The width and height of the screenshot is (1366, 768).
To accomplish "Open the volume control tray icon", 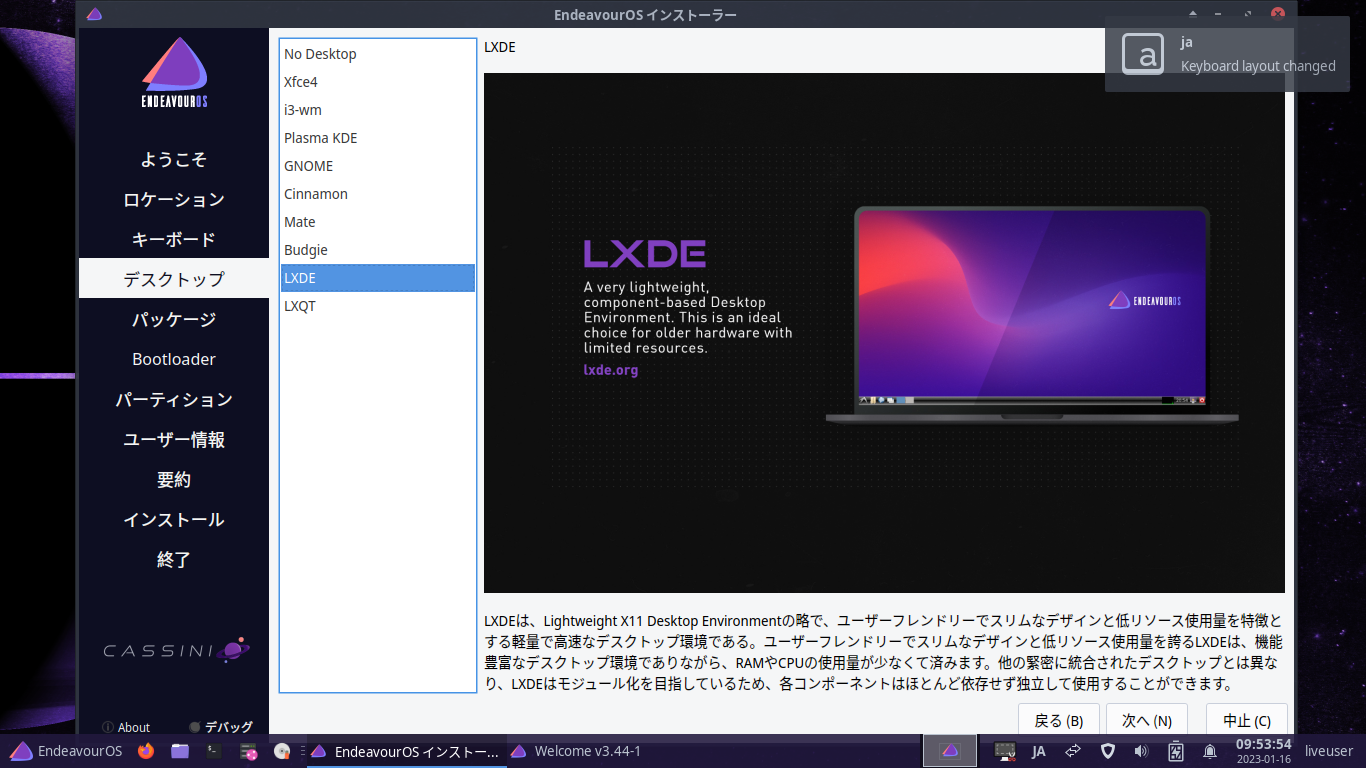I will pos(1141,751).
